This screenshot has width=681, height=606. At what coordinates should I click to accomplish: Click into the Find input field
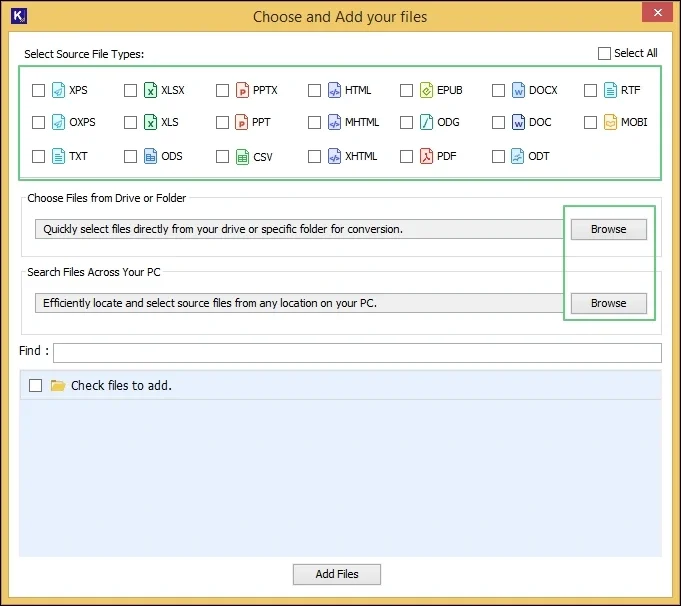pyautogui.click(x=357, y=353)
